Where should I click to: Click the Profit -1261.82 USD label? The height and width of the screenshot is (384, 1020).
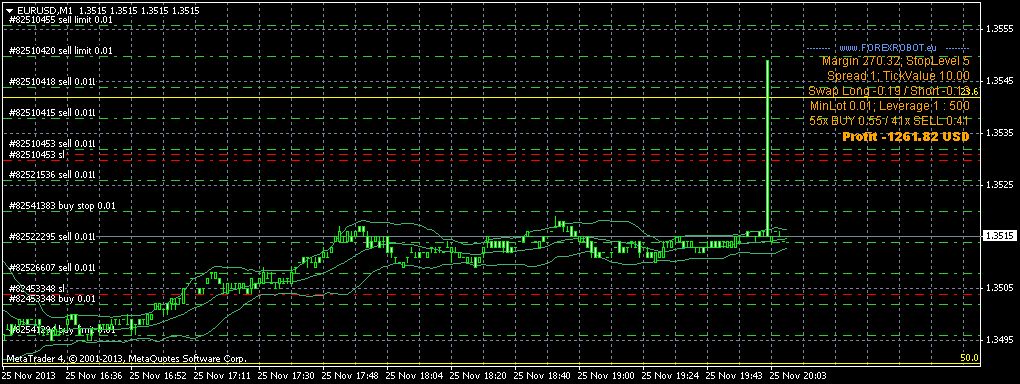(x=906, y=137)
